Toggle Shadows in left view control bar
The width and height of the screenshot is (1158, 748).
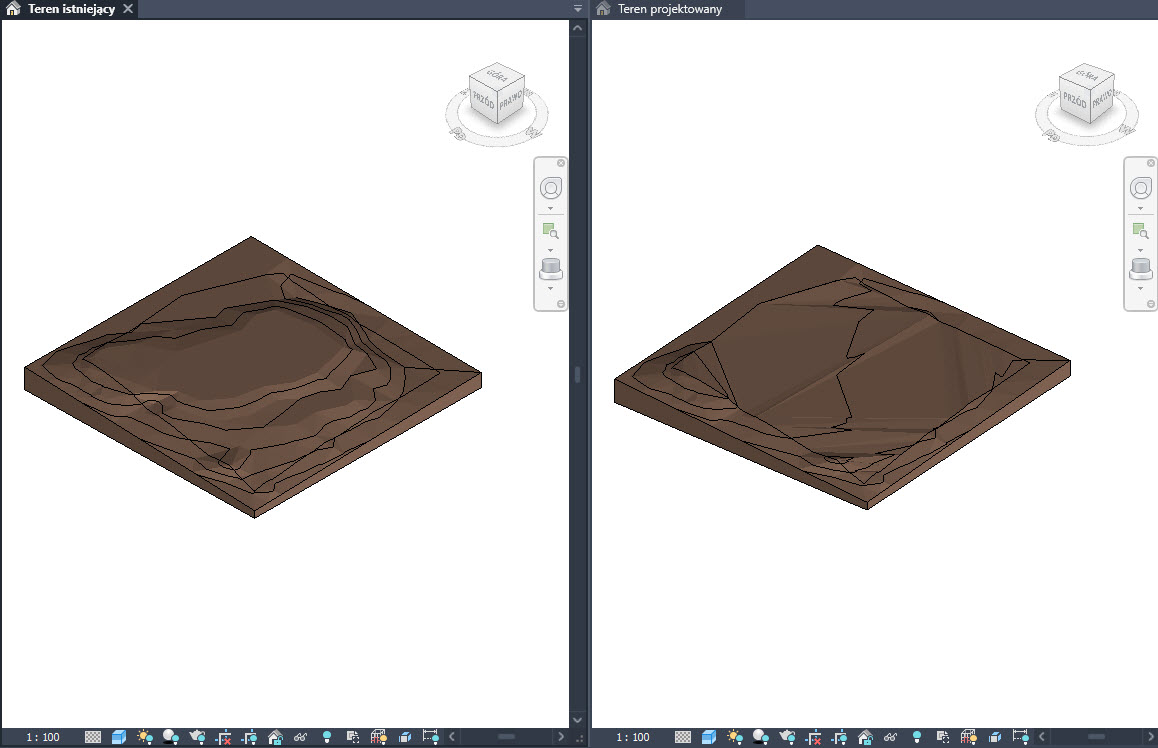click(171, 737)
